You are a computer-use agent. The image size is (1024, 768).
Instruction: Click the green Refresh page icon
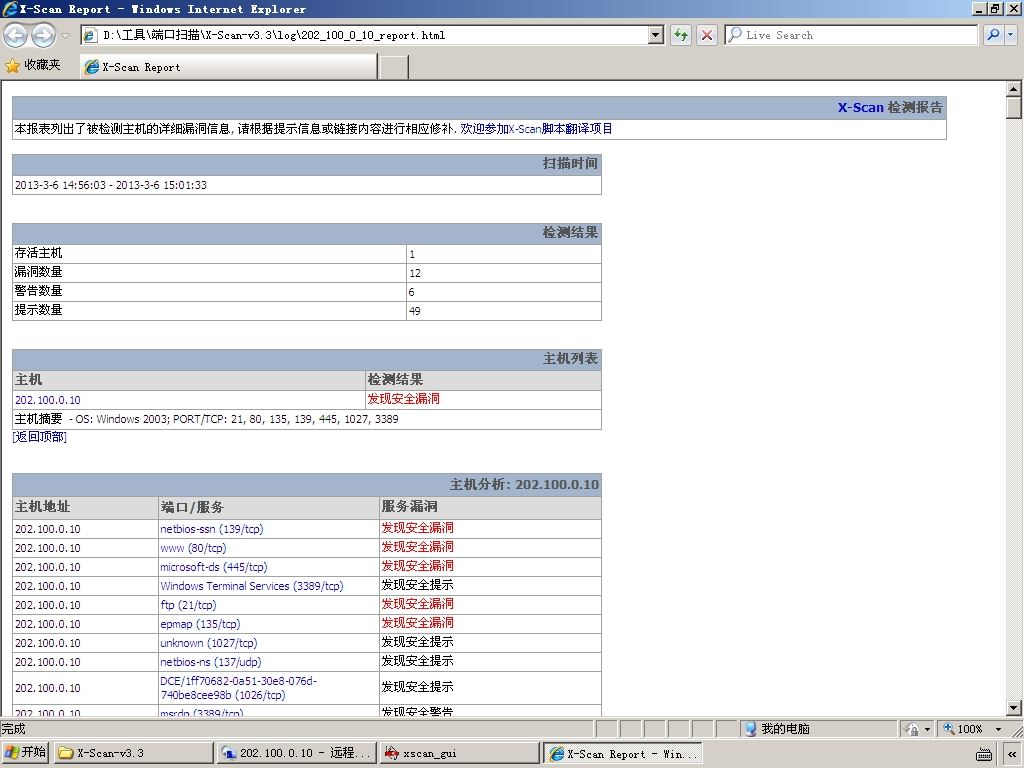[681, 35]
